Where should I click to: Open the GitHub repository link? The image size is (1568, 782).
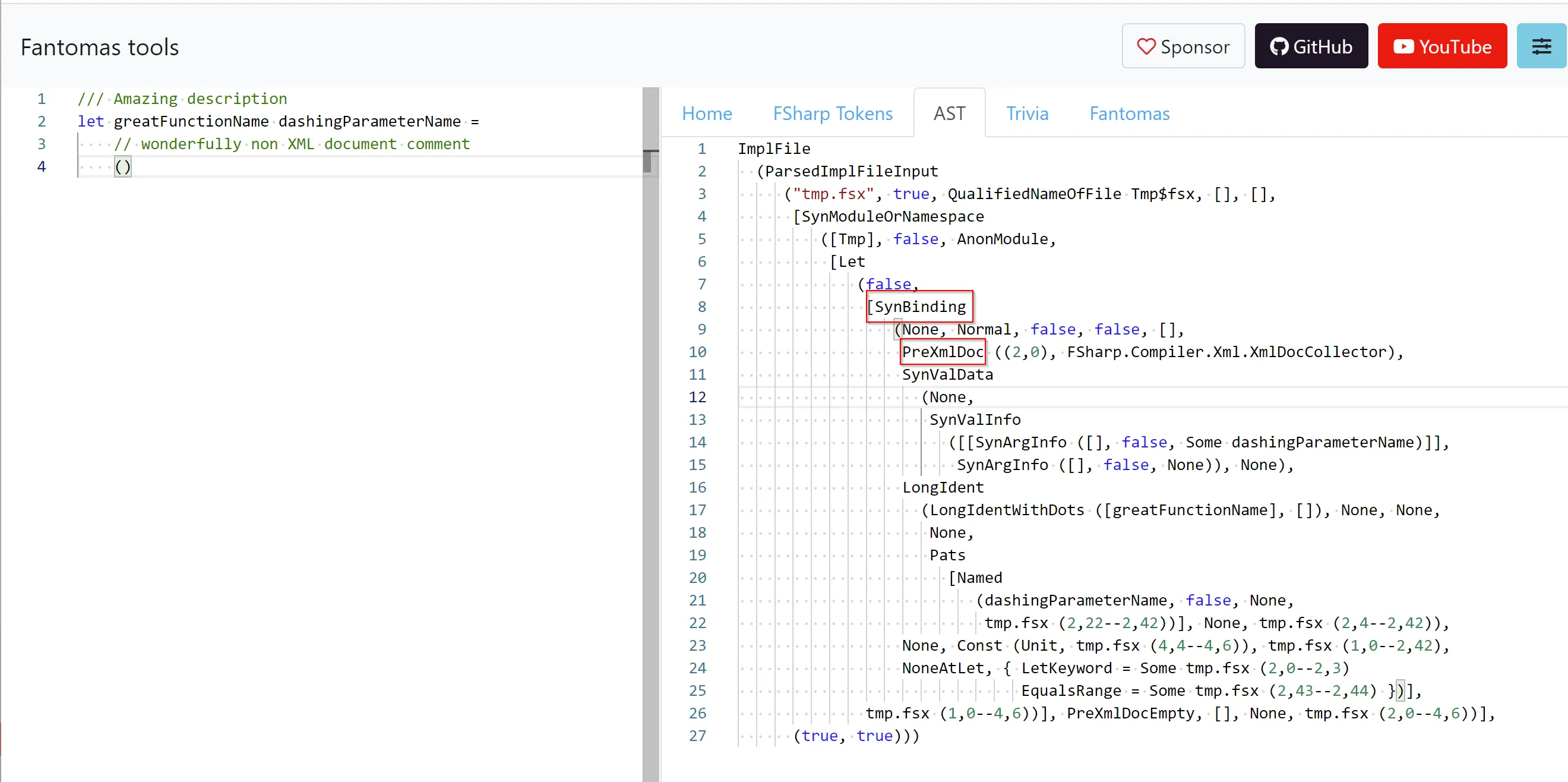coord(1311,46)
